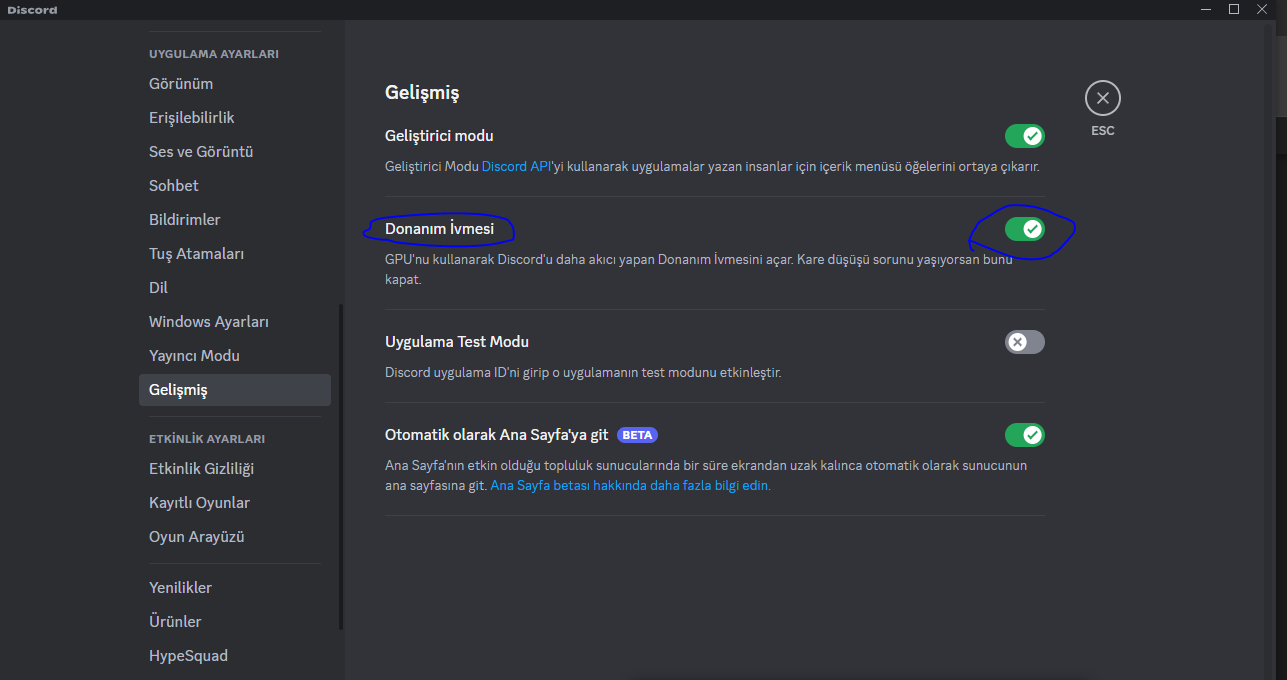Enable the Uygulama Test Modu switch
The image size is (1287, 680).
1025,342
